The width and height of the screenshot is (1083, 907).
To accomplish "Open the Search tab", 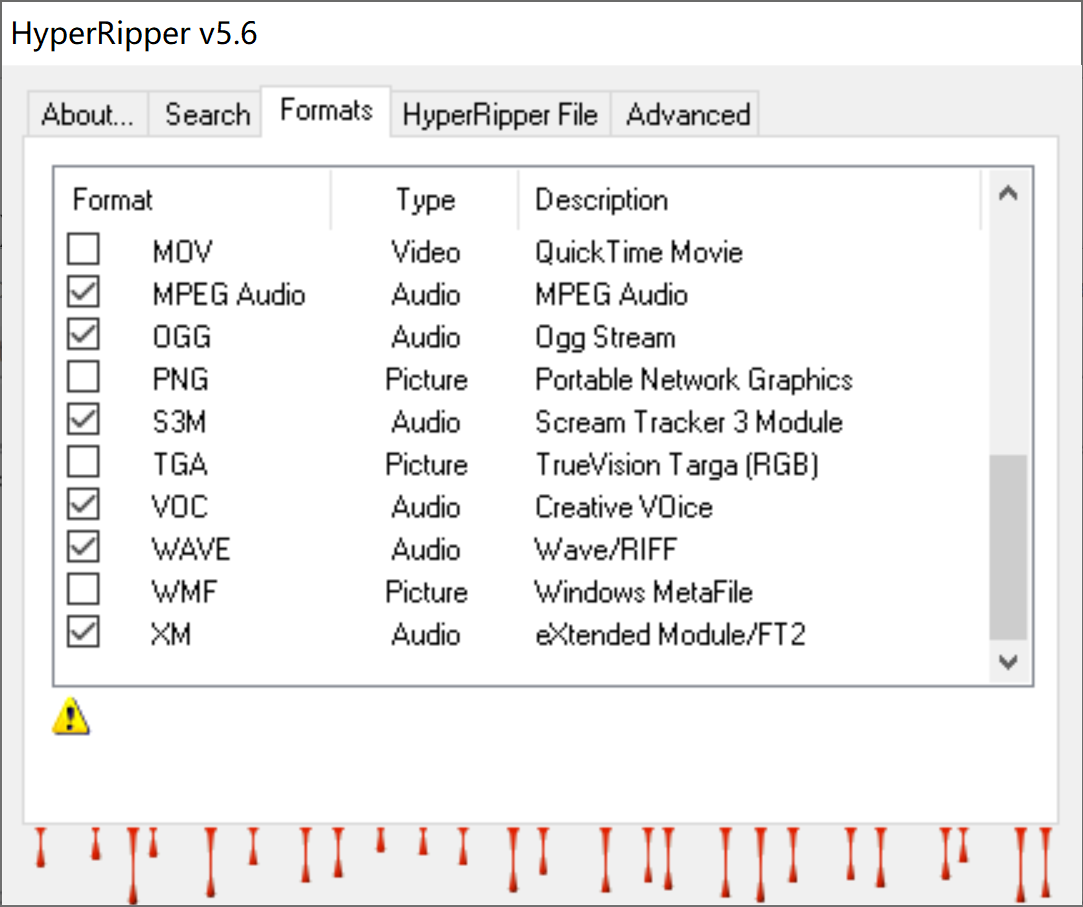I will pyautogui.click(x=207, y=115).
